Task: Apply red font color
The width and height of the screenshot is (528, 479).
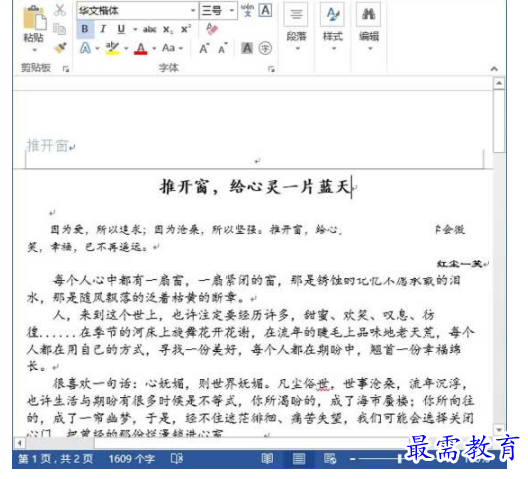Action: (141, 48)
